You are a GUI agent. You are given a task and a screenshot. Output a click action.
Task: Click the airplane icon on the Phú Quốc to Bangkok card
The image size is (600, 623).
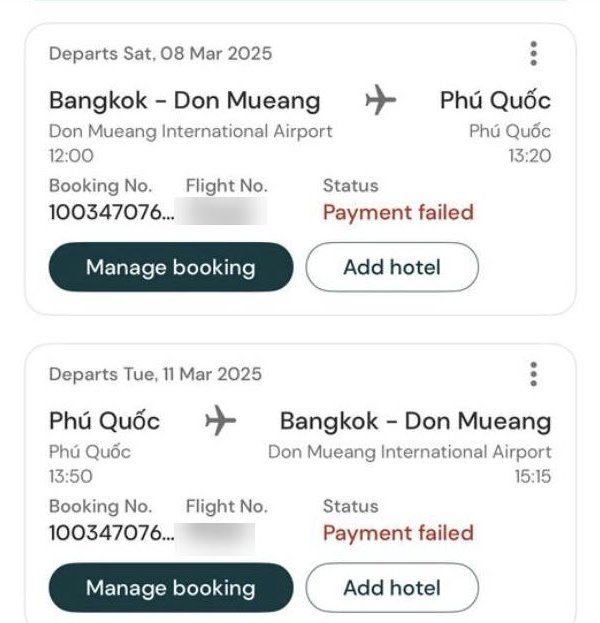click(x=220, y=421)
